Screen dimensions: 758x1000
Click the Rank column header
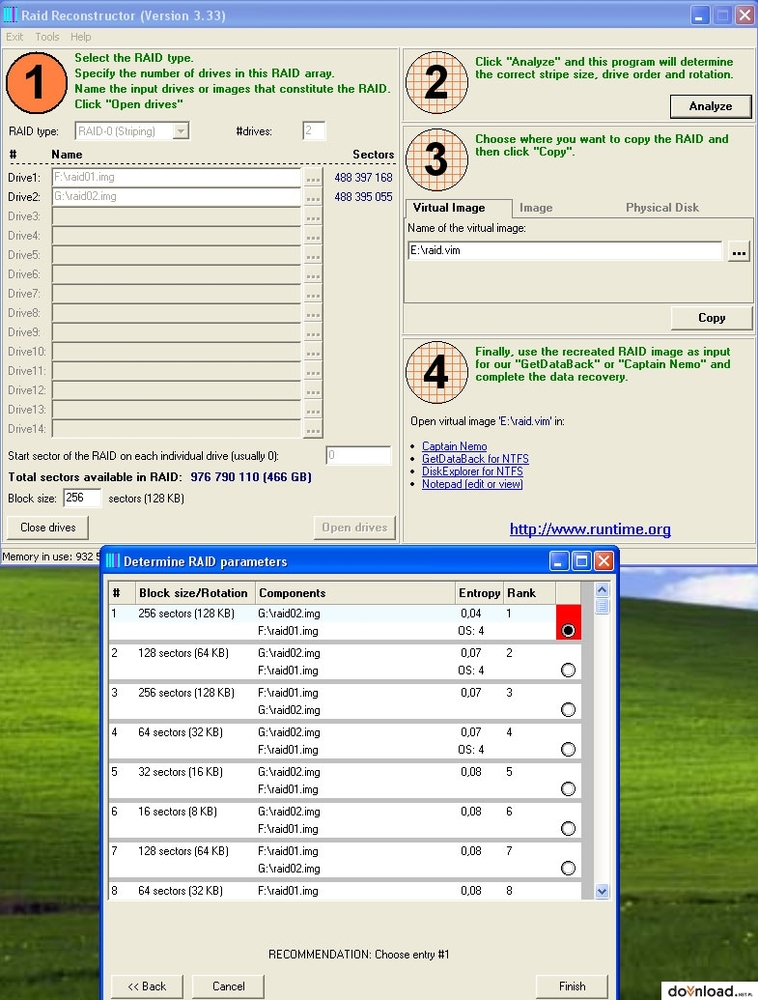(530, 593)
